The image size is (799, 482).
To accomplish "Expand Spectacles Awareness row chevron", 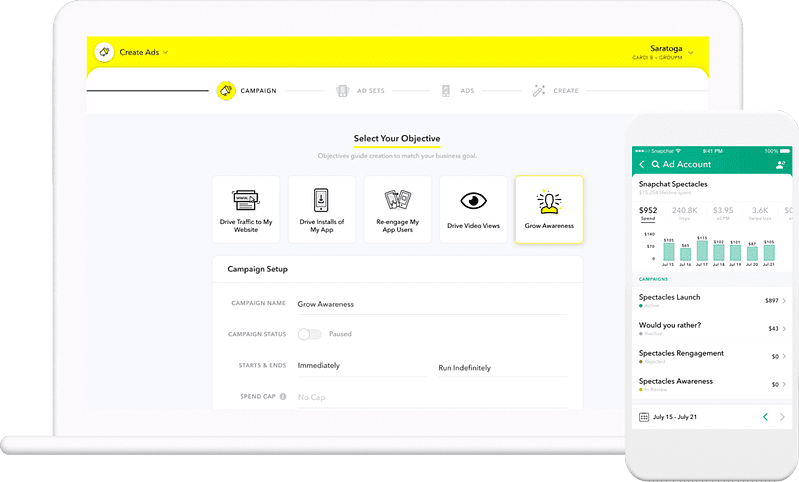I will point(784,384).
